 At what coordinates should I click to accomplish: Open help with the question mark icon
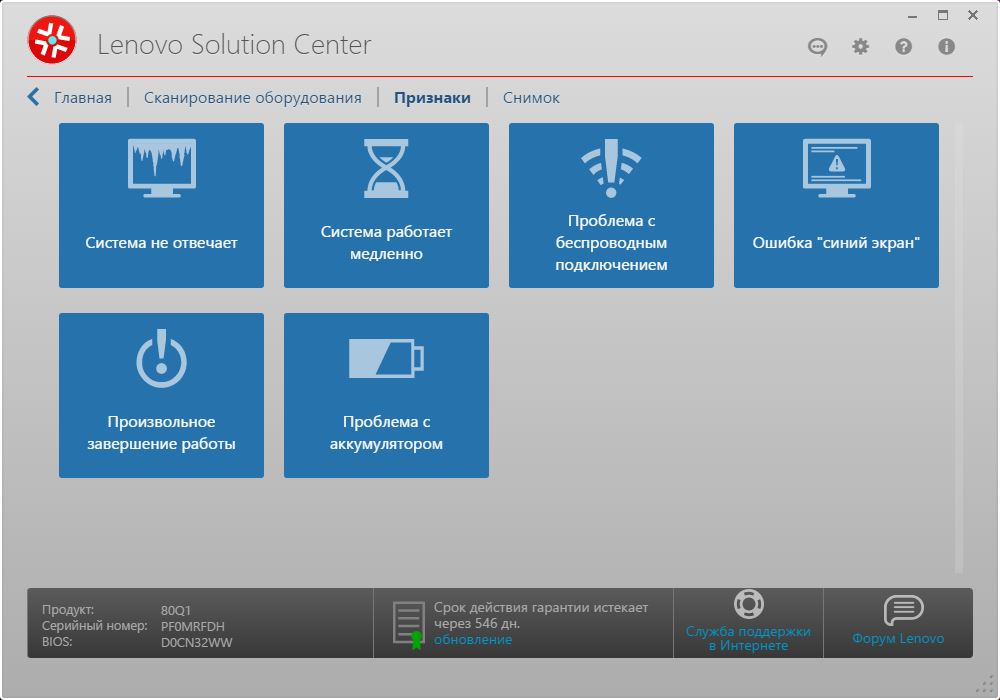tap(903, 47)
